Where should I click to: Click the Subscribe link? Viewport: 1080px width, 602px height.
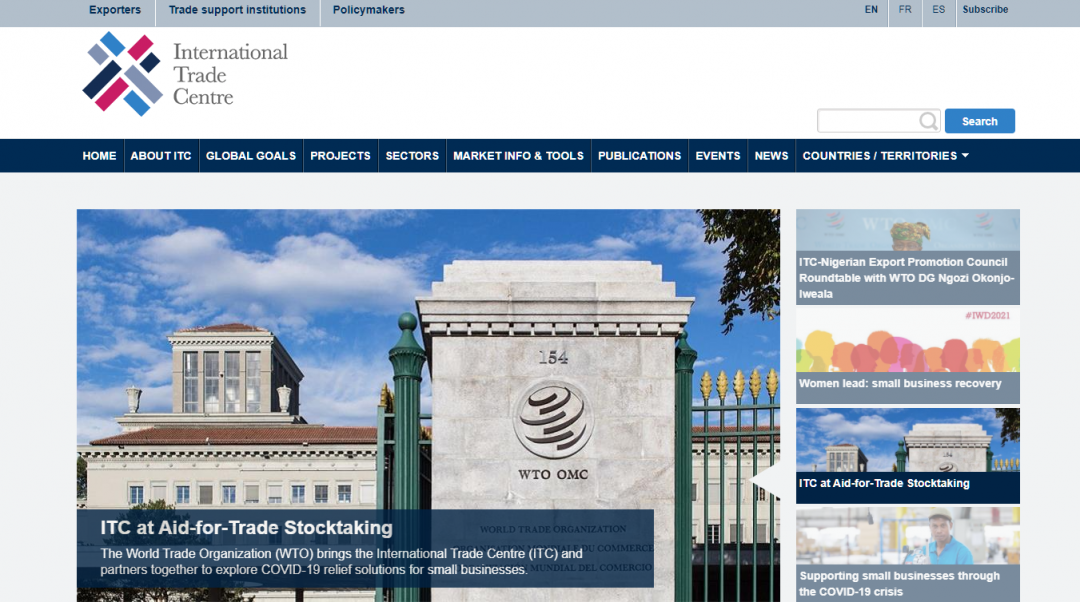pyautogui.click(x=985, y=10)
